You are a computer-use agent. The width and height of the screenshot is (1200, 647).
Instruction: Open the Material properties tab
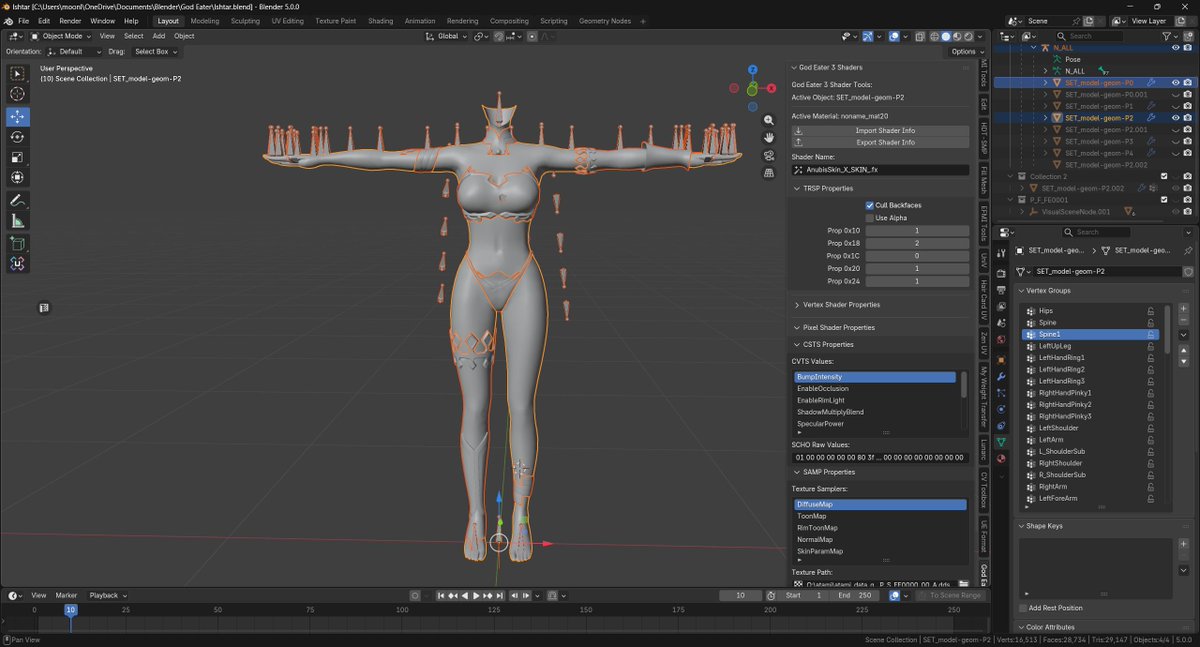[x=1001, y=458]
